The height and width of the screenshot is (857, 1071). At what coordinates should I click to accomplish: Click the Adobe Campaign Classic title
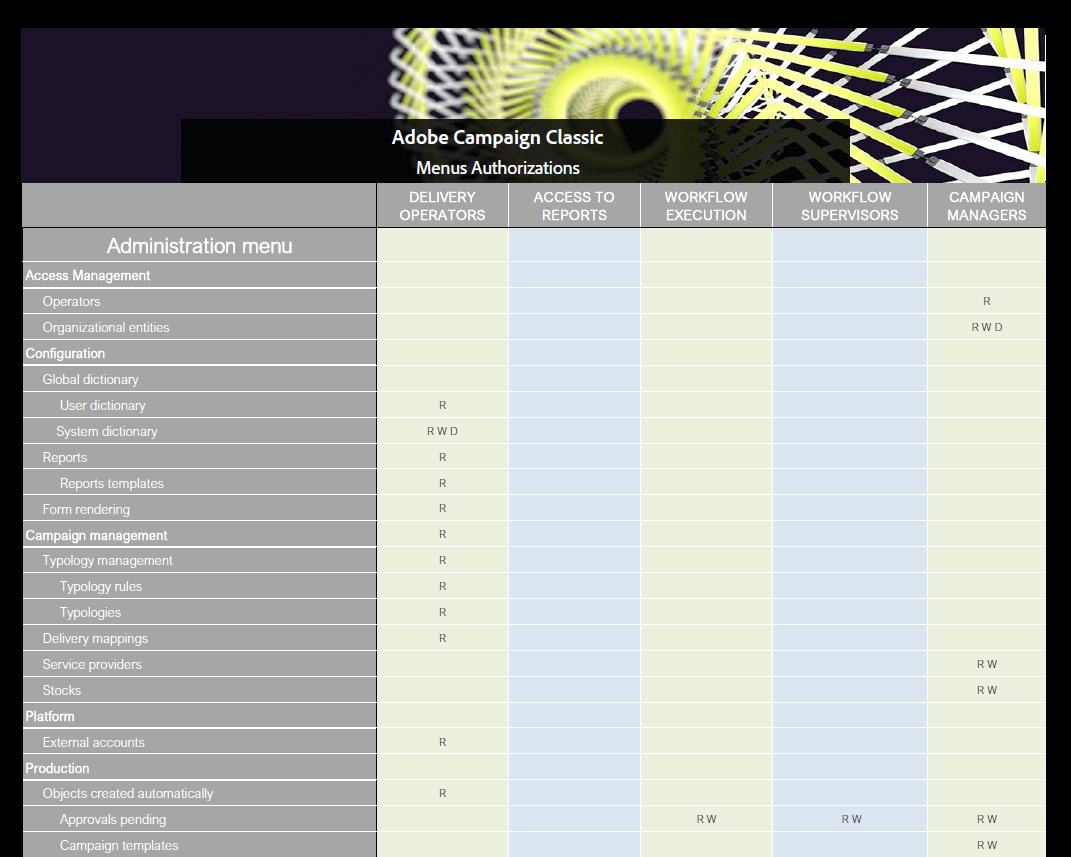tap(497, 137)
